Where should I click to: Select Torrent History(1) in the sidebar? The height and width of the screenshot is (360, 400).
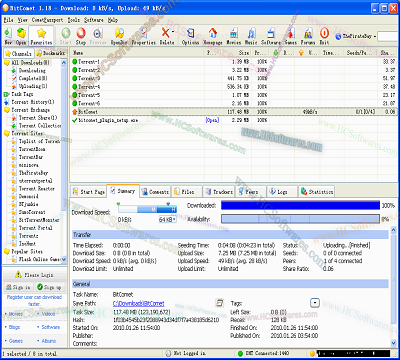(33, 102)
